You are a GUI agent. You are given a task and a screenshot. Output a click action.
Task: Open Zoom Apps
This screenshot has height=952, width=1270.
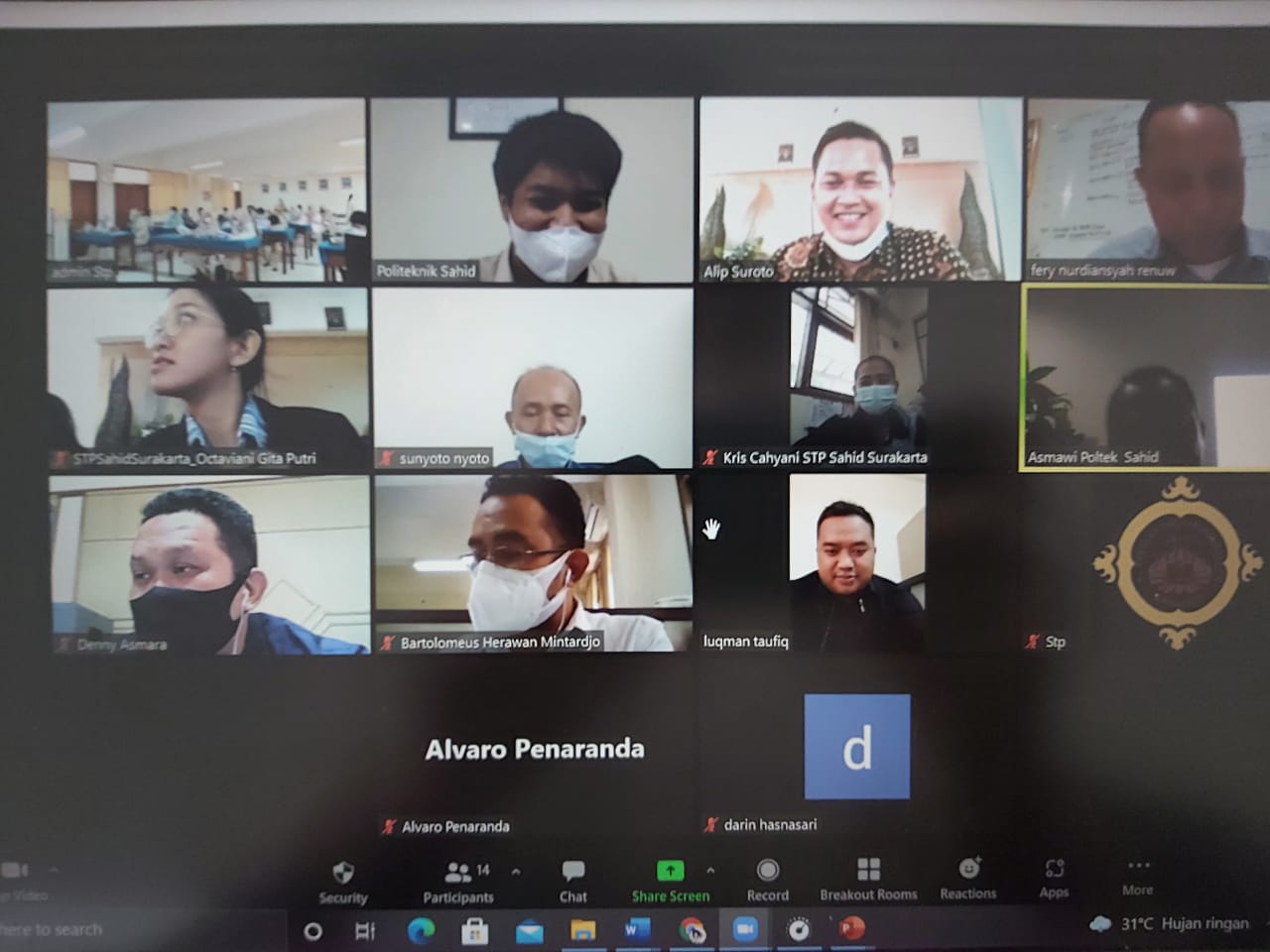pyautogui.click(x=1054, y=879)
